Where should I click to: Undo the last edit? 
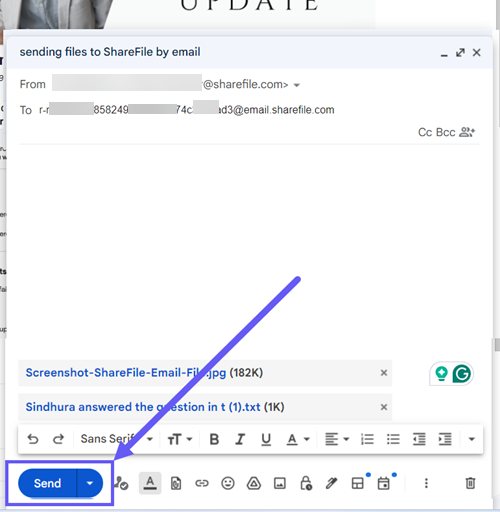coord(33,439)
